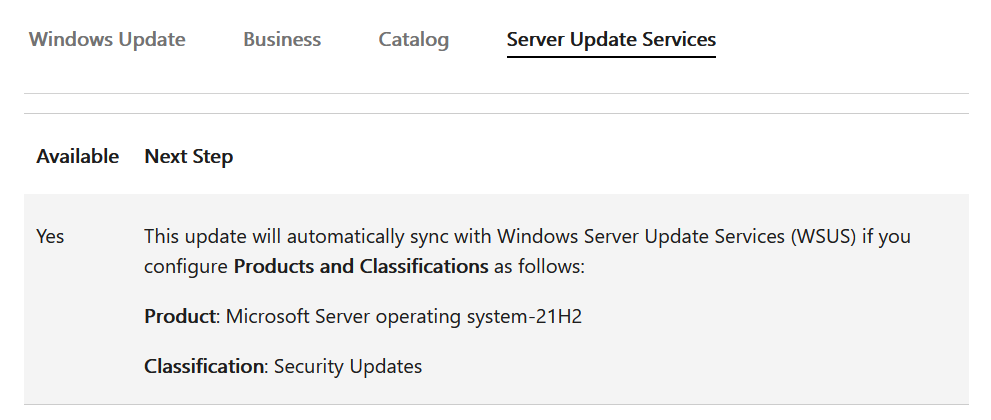991x420 pixels.
Task: Click the Server Update Services tab
Action: point(611,40)
